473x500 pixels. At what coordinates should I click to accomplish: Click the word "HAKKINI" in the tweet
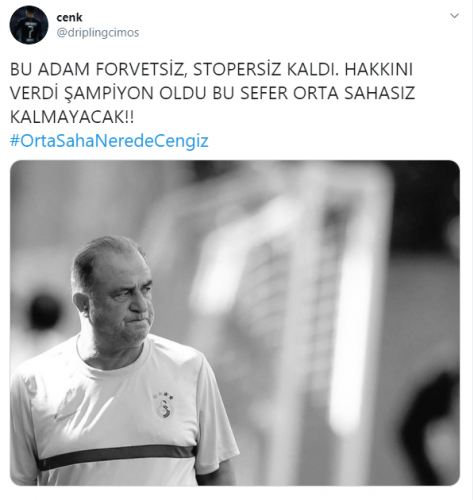pos(379,69)
